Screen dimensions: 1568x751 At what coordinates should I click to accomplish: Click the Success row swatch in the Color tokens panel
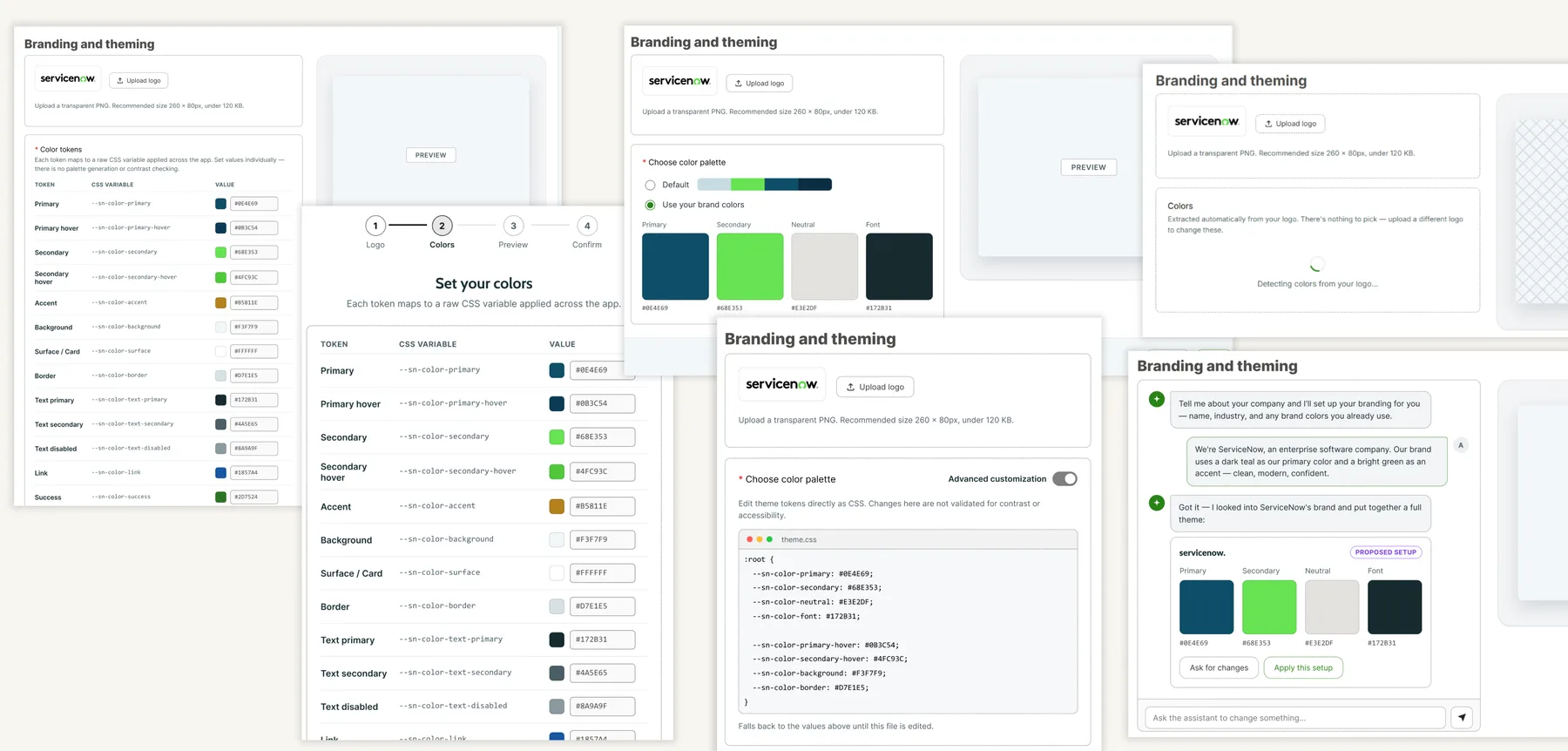pyautogui.click(x=220, y=497)
